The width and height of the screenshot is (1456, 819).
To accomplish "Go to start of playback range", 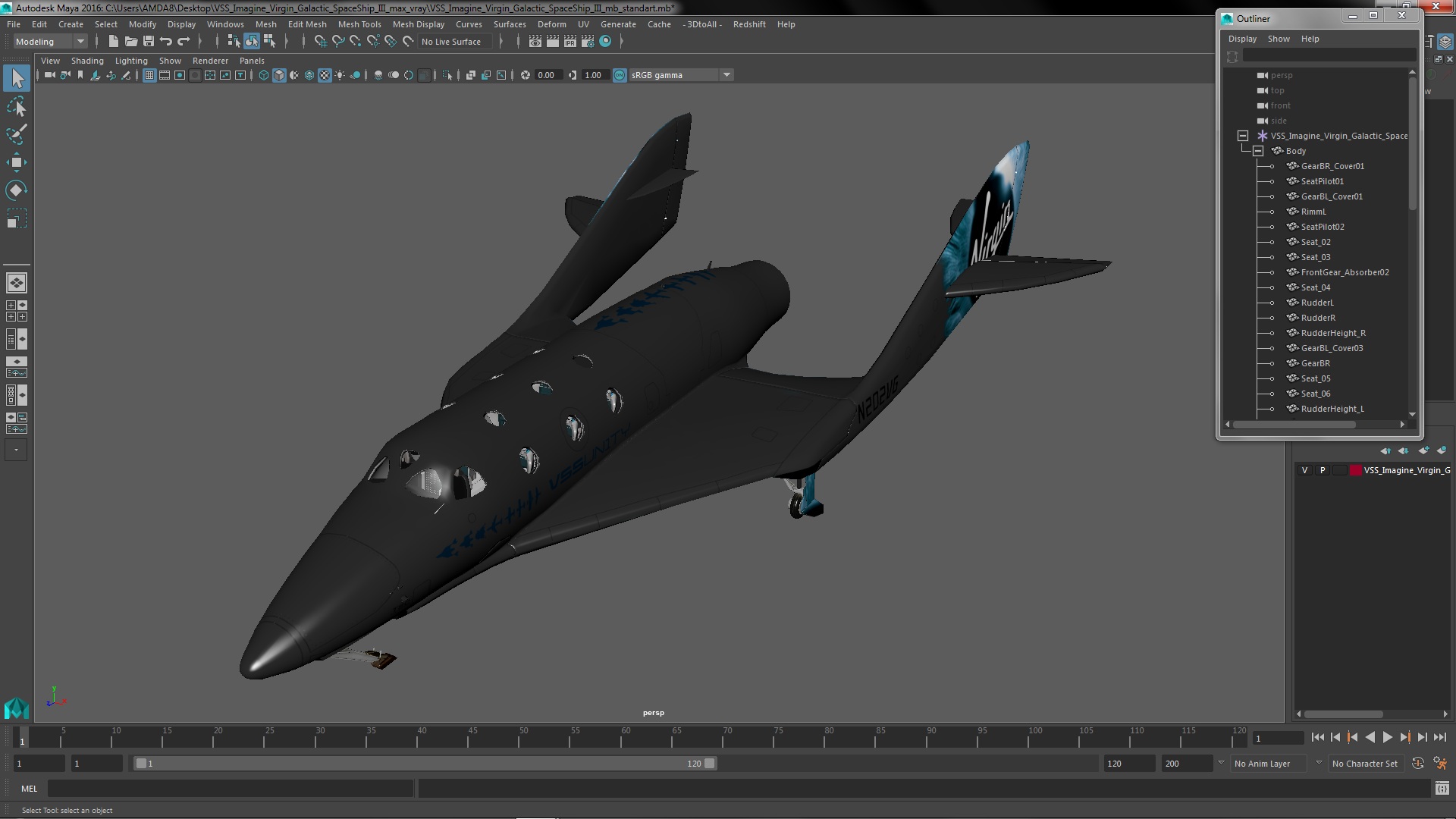I will click(x=1317, y=737).
